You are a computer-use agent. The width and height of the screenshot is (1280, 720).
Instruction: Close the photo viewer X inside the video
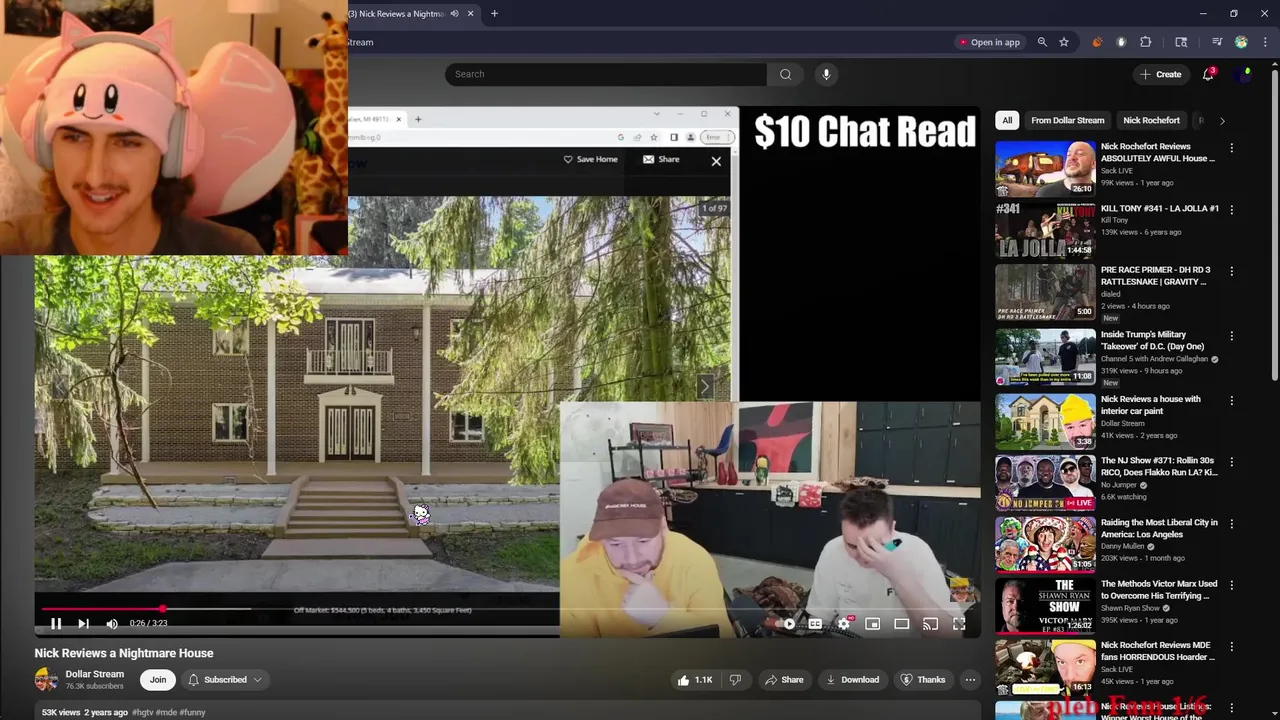pyautogui.click(x=716, y=161)
